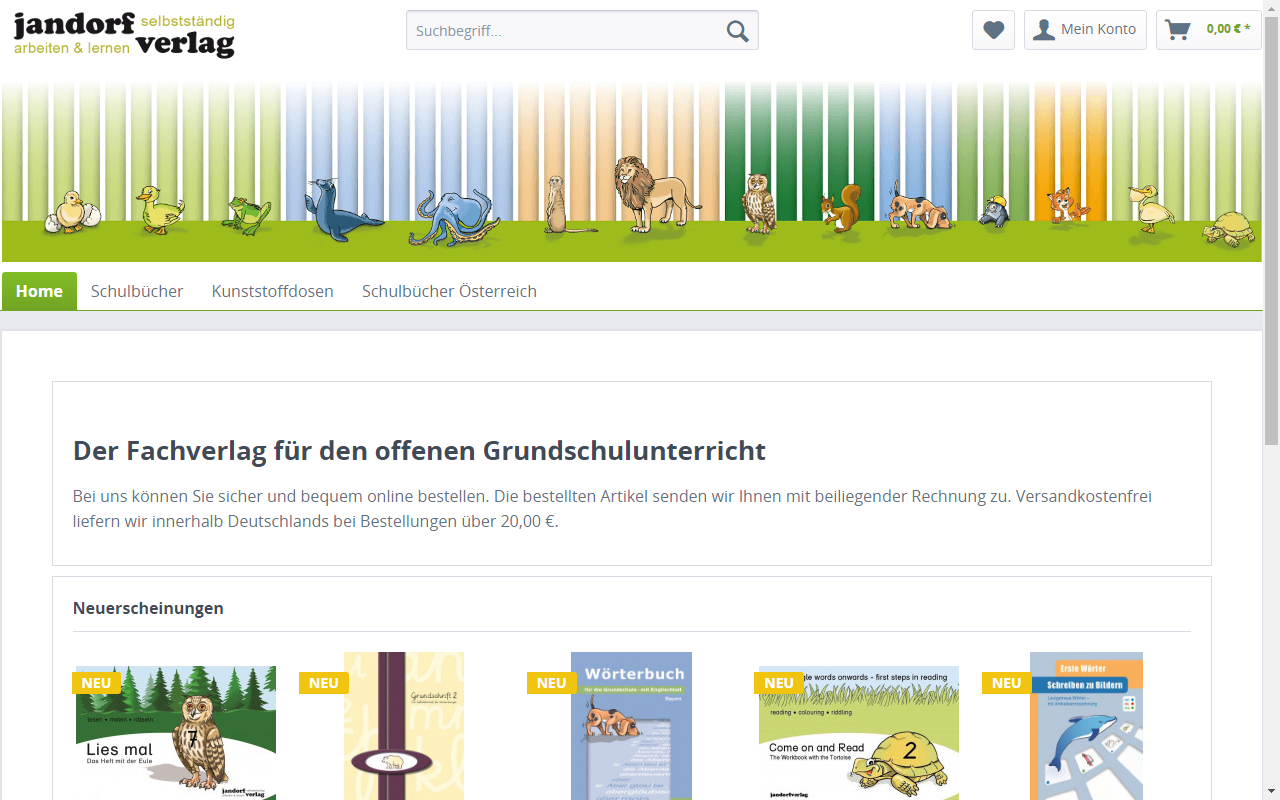
Task: Open the Schulbücher menu
Action: (x=137, y=291)
